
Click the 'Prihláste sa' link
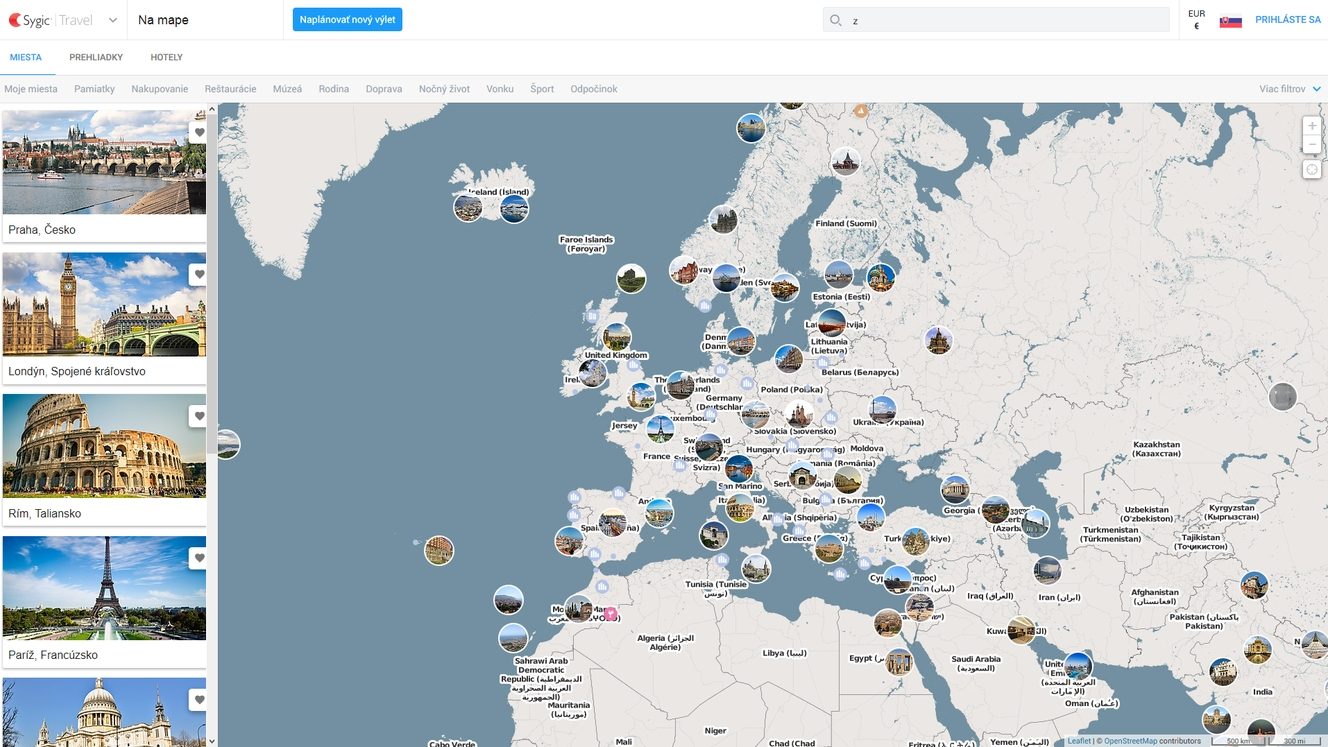coord(1288,20)
